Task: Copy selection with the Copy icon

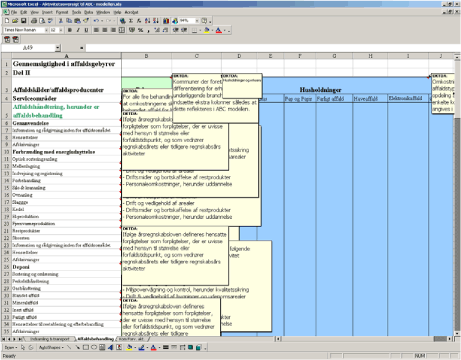Action: coord(69,21)
